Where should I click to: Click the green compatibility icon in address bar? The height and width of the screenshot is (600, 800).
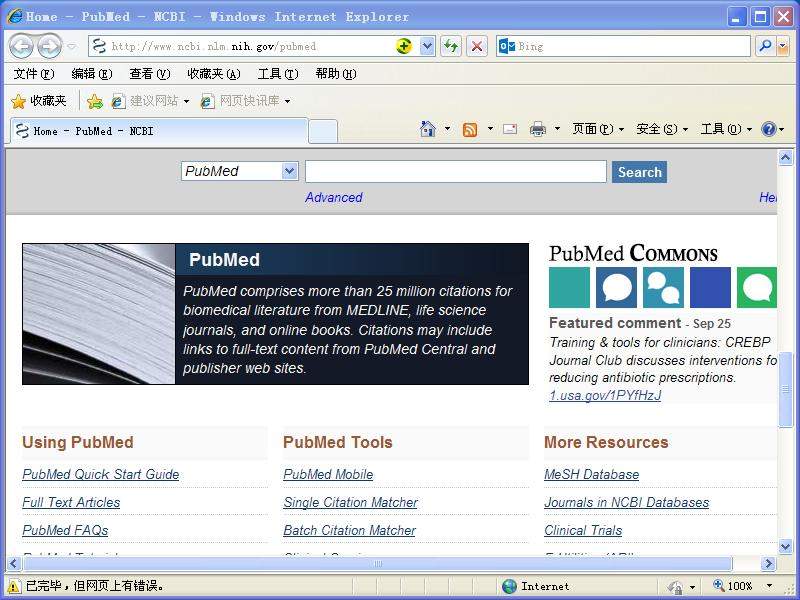[404, 46]
